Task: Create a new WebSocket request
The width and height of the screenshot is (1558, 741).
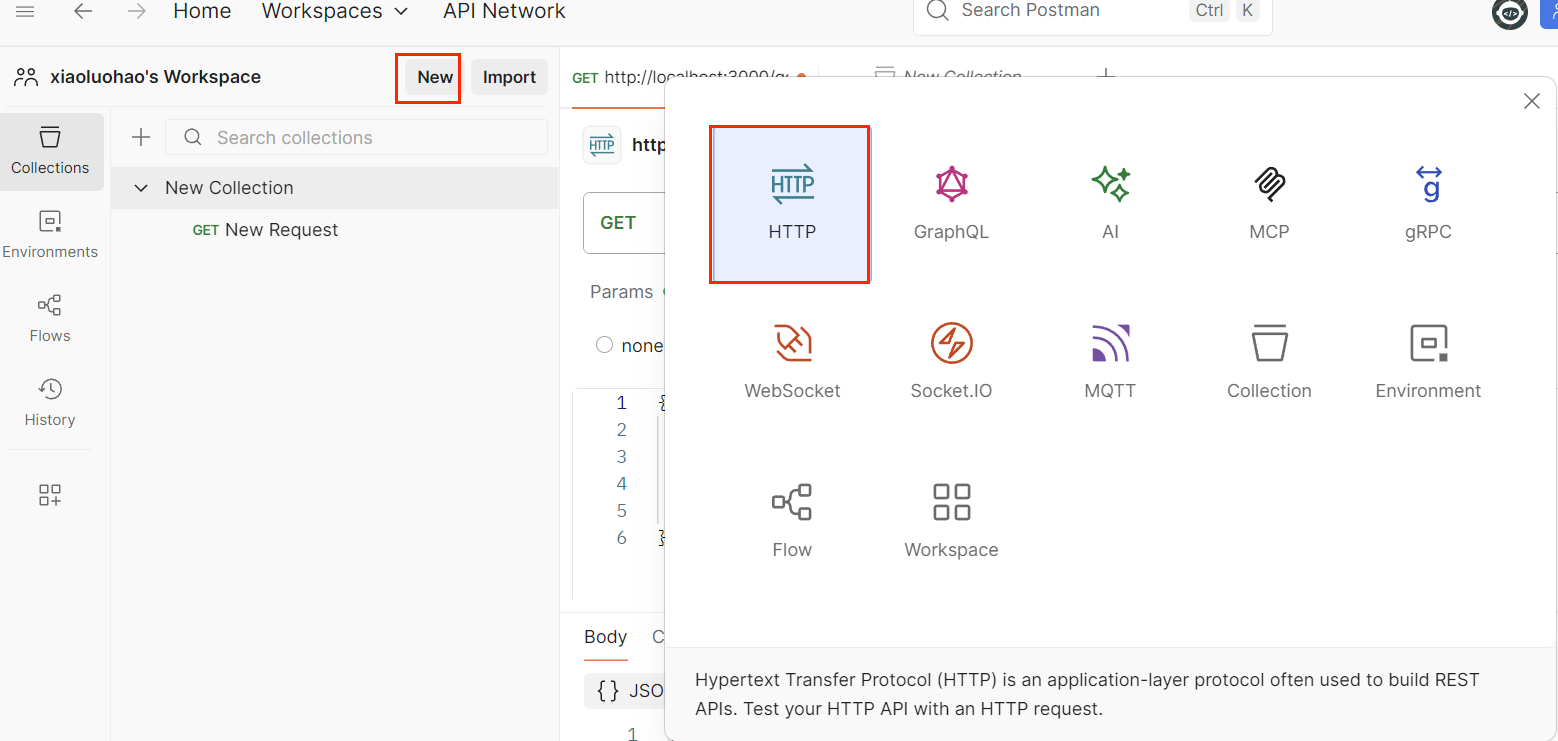Action: tap(792, 362)
